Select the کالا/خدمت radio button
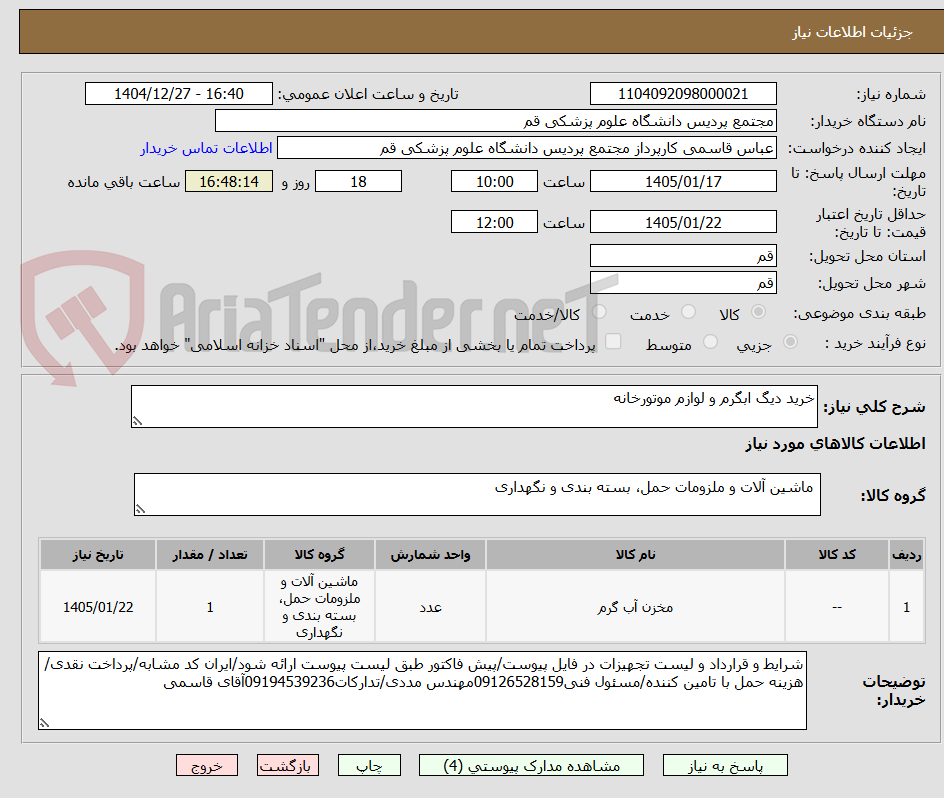This screenshot has width=944, height=798. coord(599,312)
